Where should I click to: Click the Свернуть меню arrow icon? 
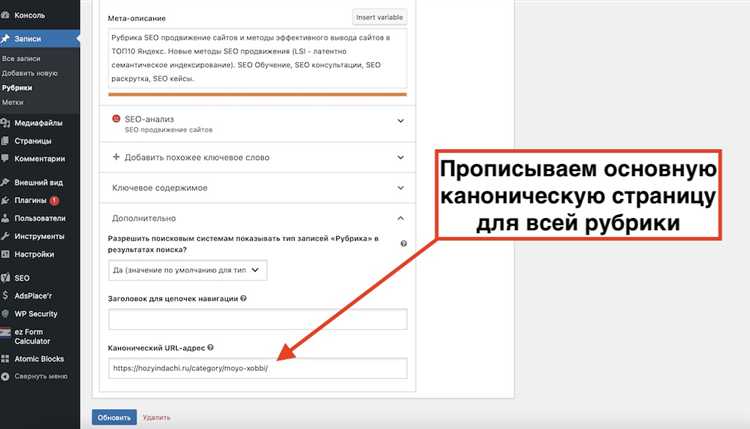pos(5,377)
